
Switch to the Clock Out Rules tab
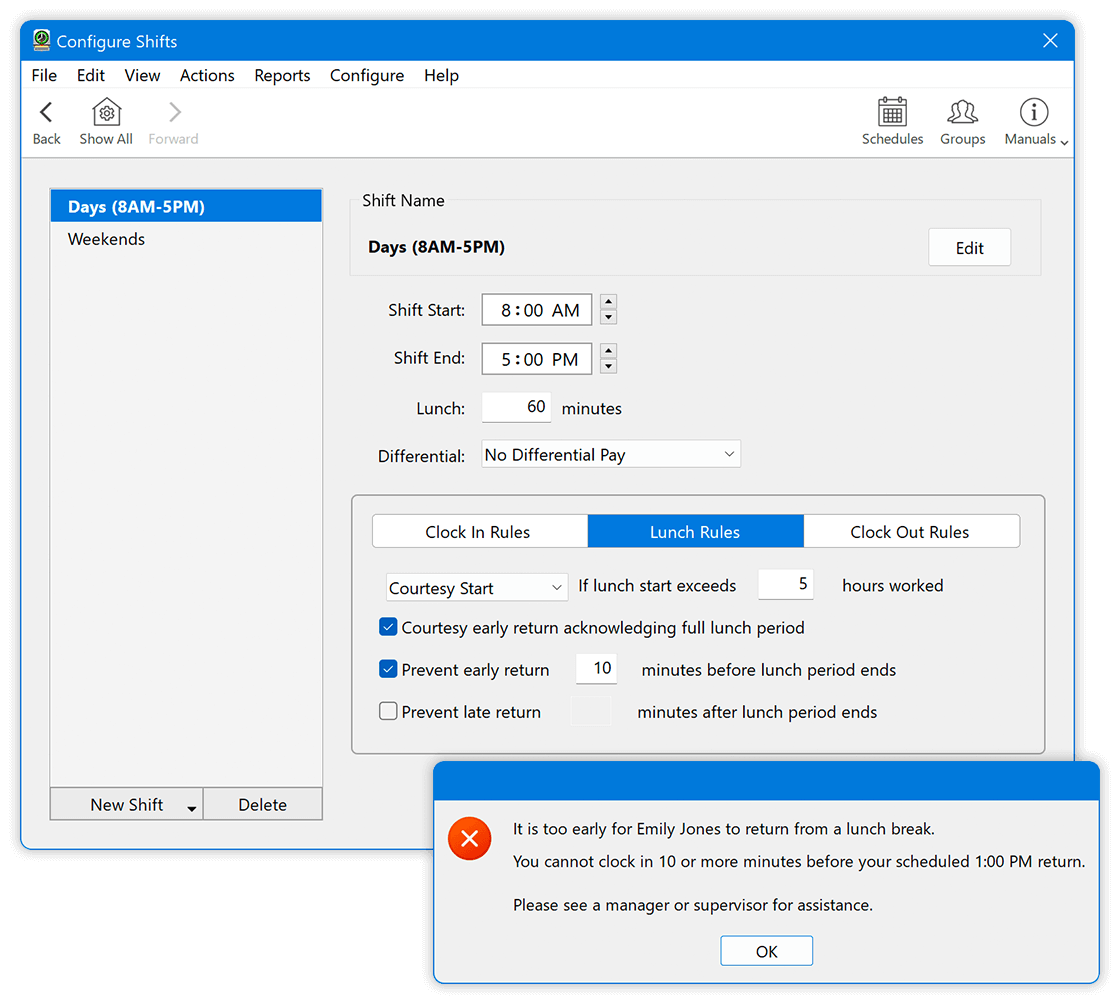click(x=910, y=531)
